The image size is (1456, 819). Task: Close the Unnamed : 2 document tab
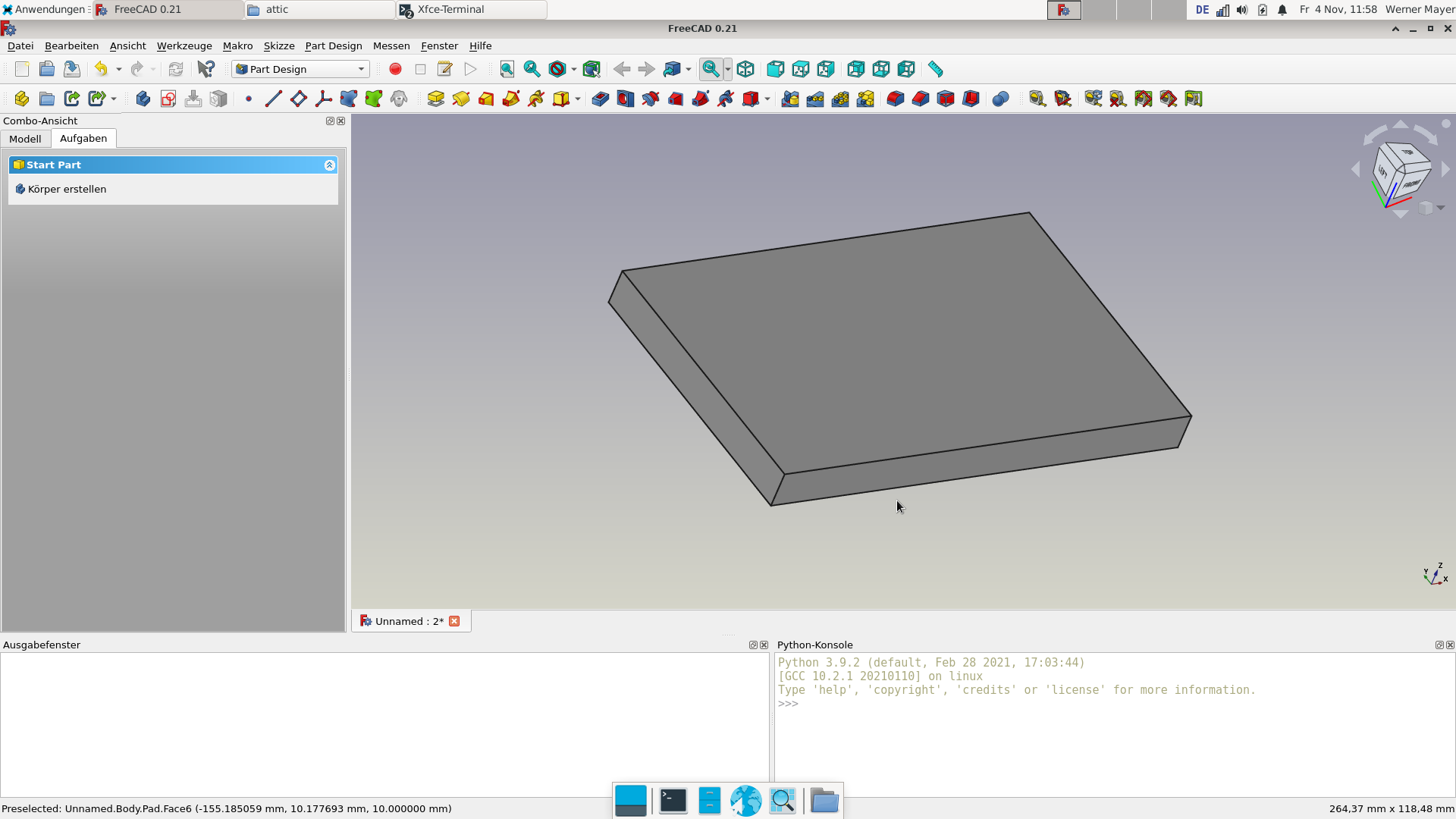454,621
